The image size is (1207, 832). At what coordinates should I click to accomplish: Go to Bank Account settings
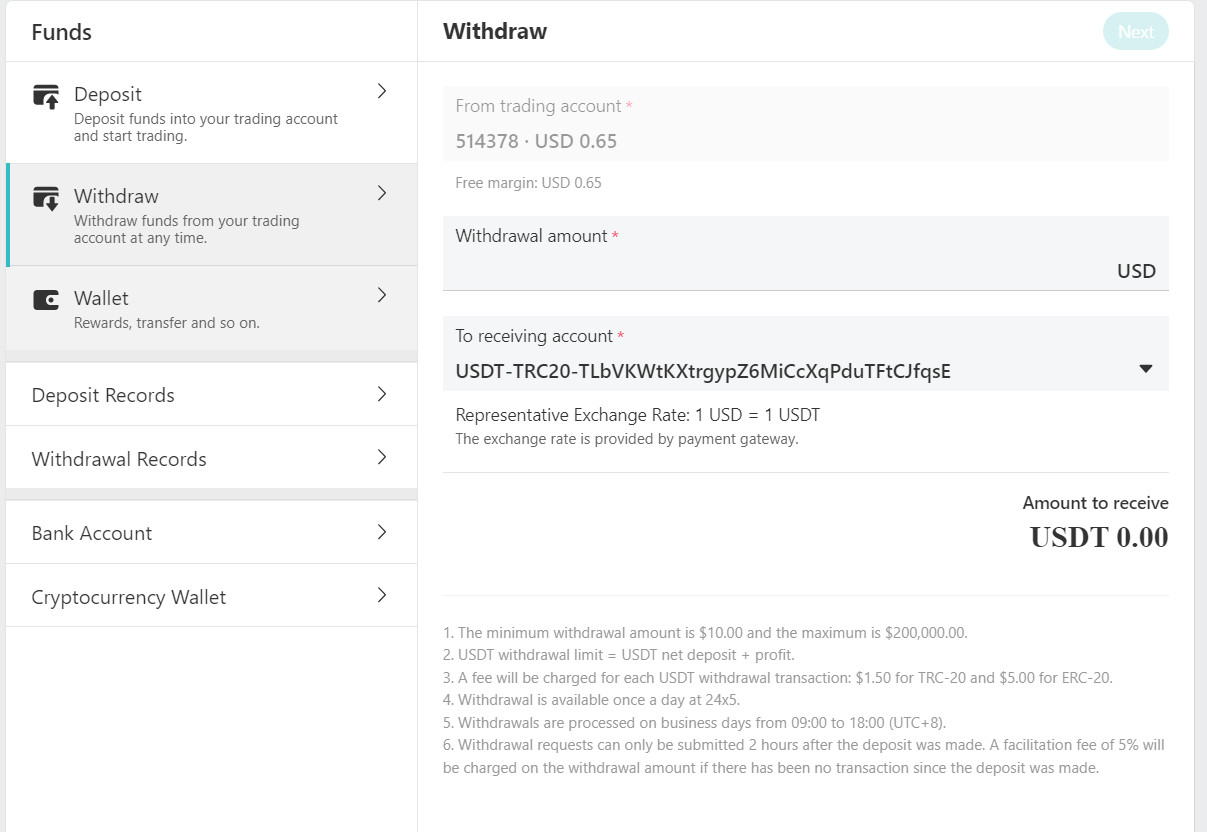(211, 532)
